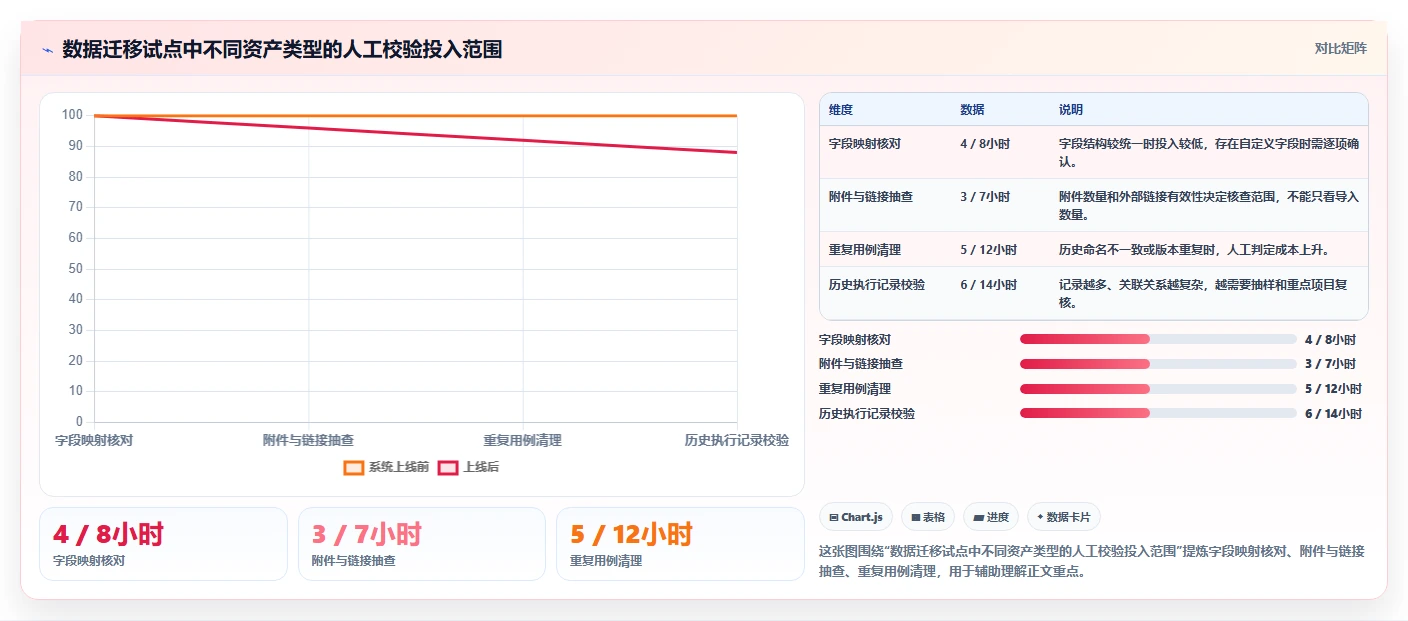Viewport: 1408px width, 621px height.
Task: Click the y-axis value 50
Action: [x=76, y=269]
